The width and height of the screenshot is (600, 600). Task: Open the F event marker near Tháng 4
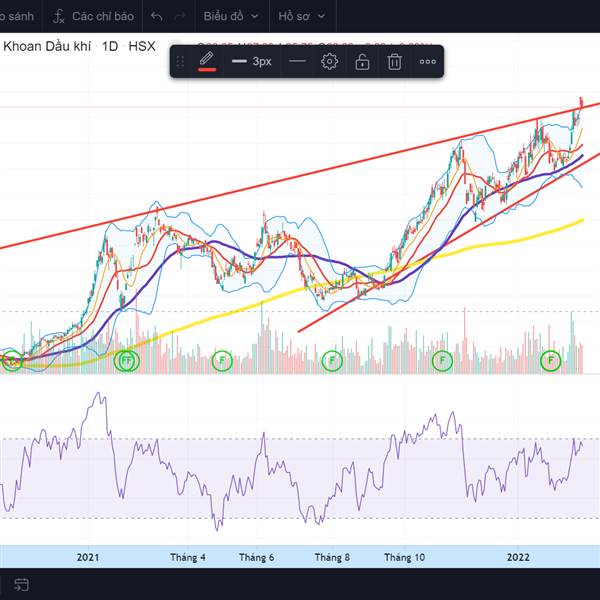pos(222,360)
